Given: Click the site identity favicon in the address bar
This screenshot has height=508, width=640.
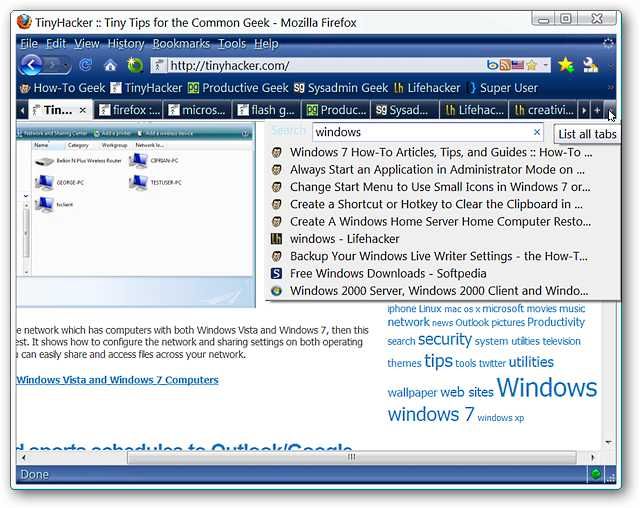Looking at the screenshot, I should coord(159,65).
